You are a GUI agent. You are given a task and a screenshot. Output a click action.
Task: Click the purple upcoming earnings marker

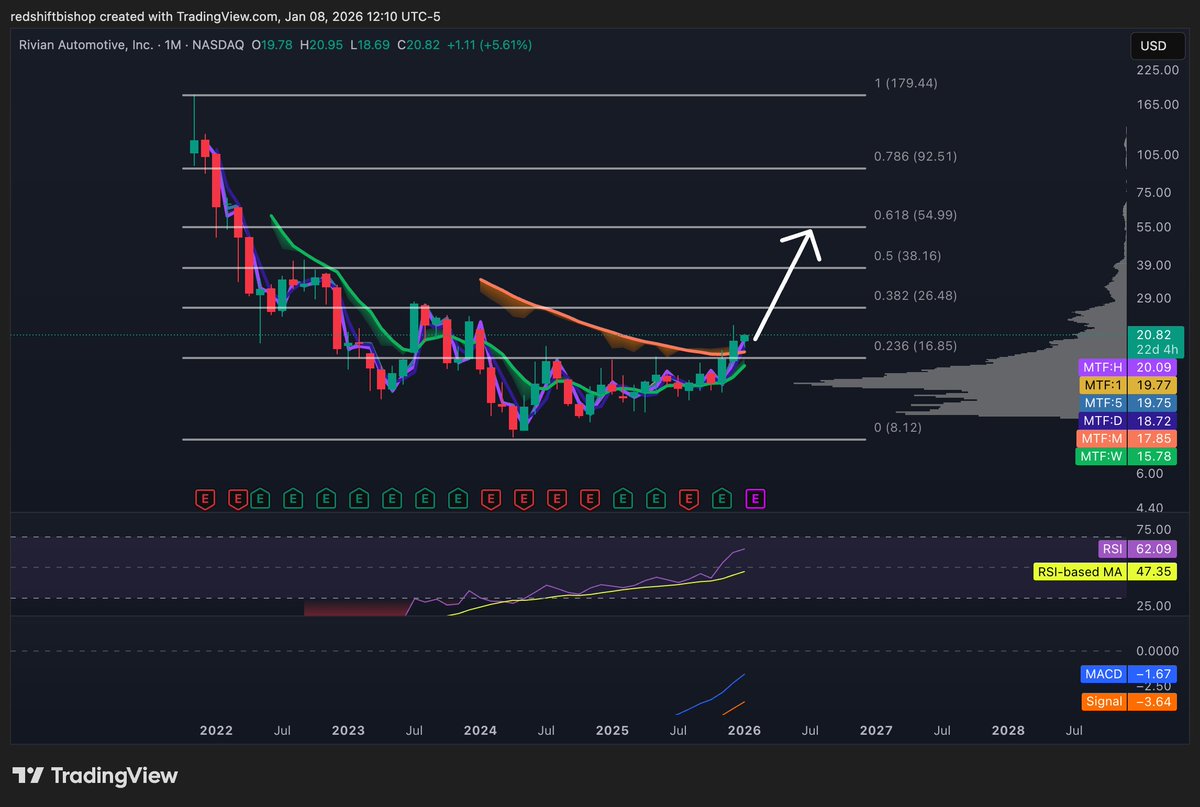[756, 497]
